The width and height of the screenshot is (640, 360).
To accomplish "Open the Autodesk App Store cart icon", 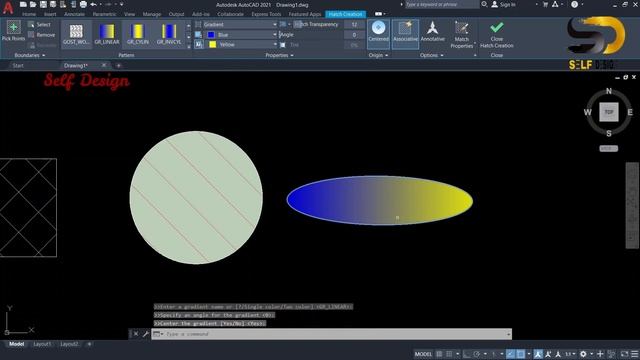I will (545, 4).
